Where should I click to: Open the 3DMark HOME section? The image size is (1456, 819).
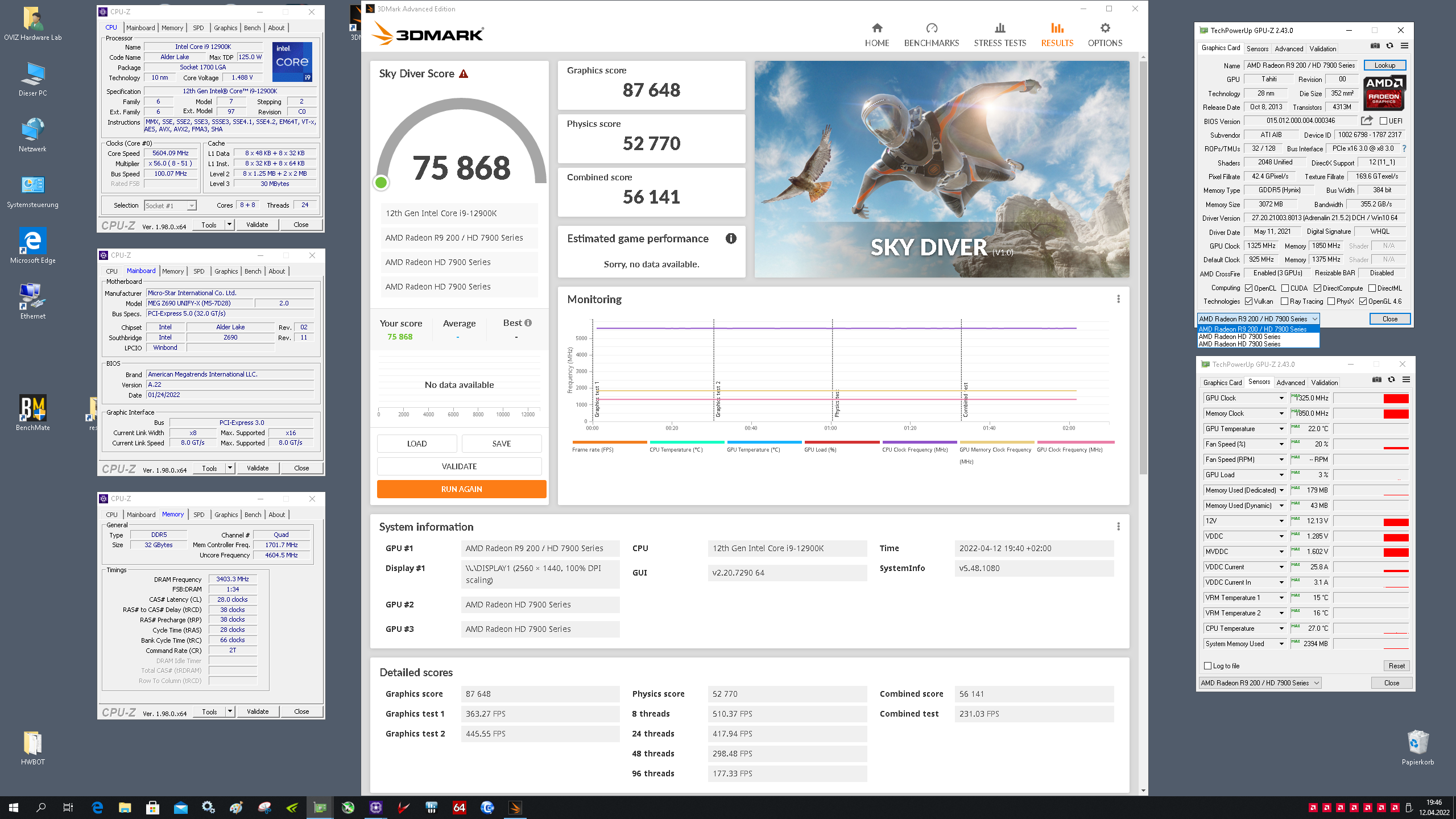pyautogui.click(x=876, y=35)
